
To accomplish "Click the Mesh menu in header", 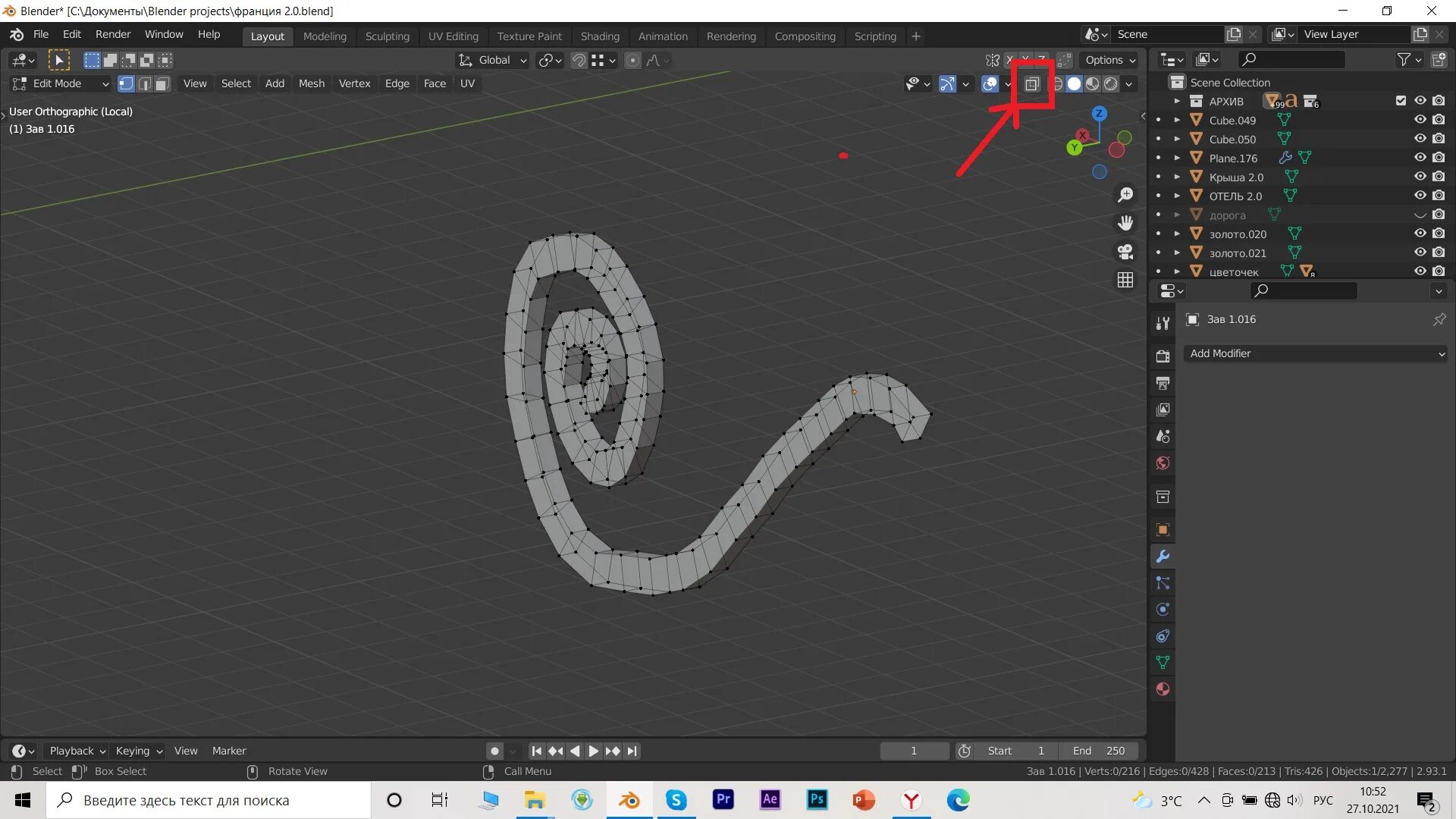I will point(311,83).
